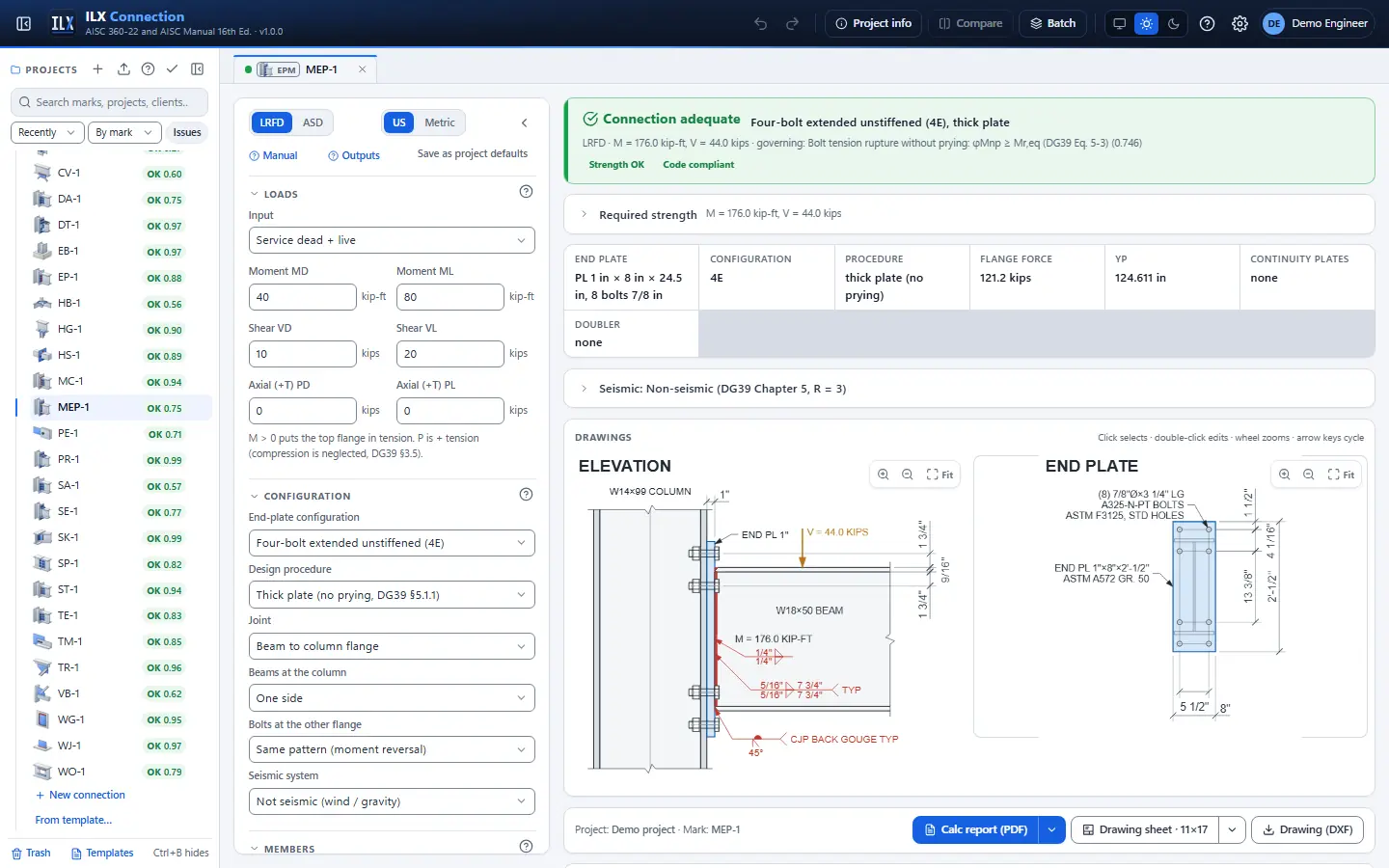Open Batch mode

pos(1053,23)
